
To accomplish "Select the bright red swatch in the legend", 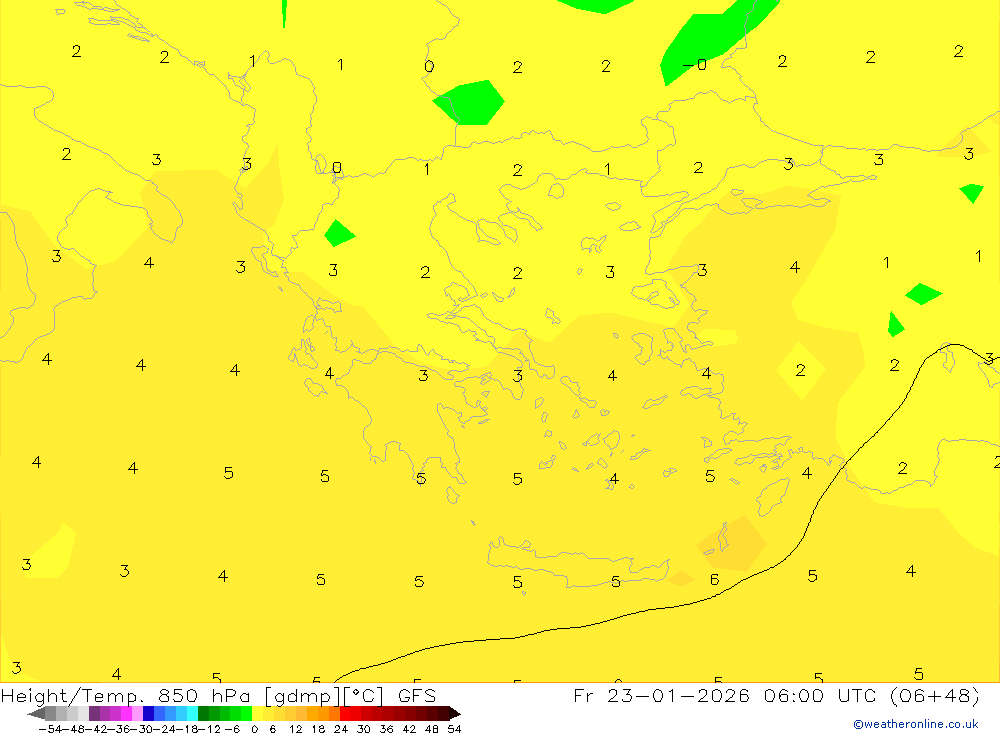I will [x=345, y=713].
